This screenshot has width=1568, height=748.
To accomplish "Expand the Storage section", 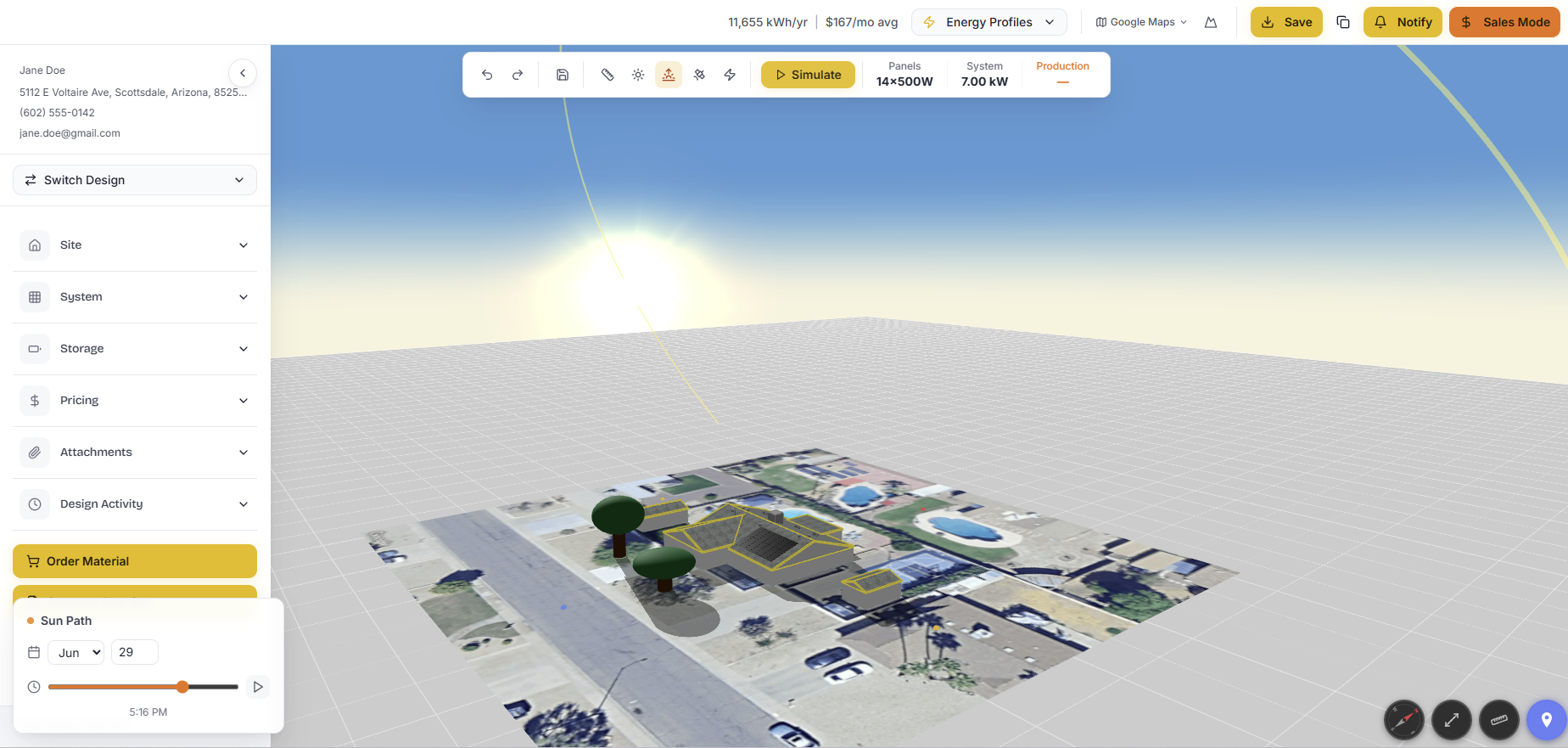I will (x=135, y=349).
